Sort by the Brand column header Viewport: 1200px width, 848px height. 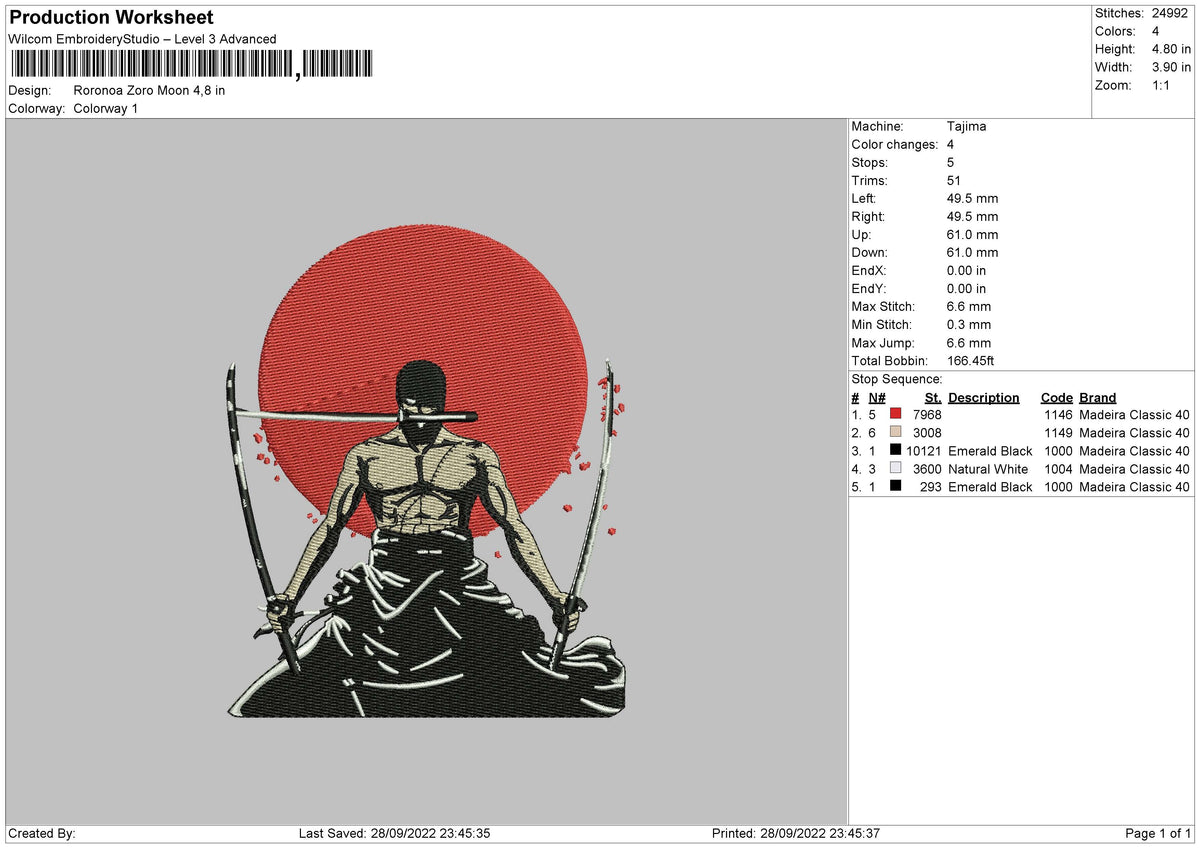coord(1097,397)
